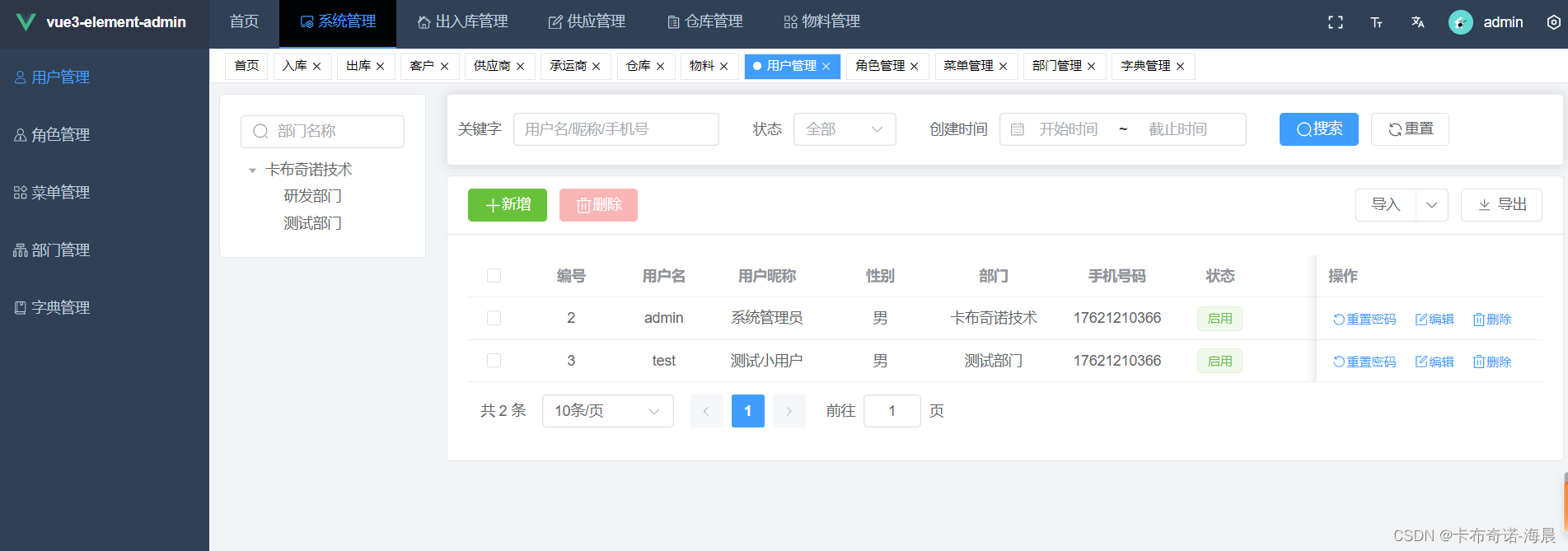
Task: Click the 开始时间 date field
Action: 1069,129
